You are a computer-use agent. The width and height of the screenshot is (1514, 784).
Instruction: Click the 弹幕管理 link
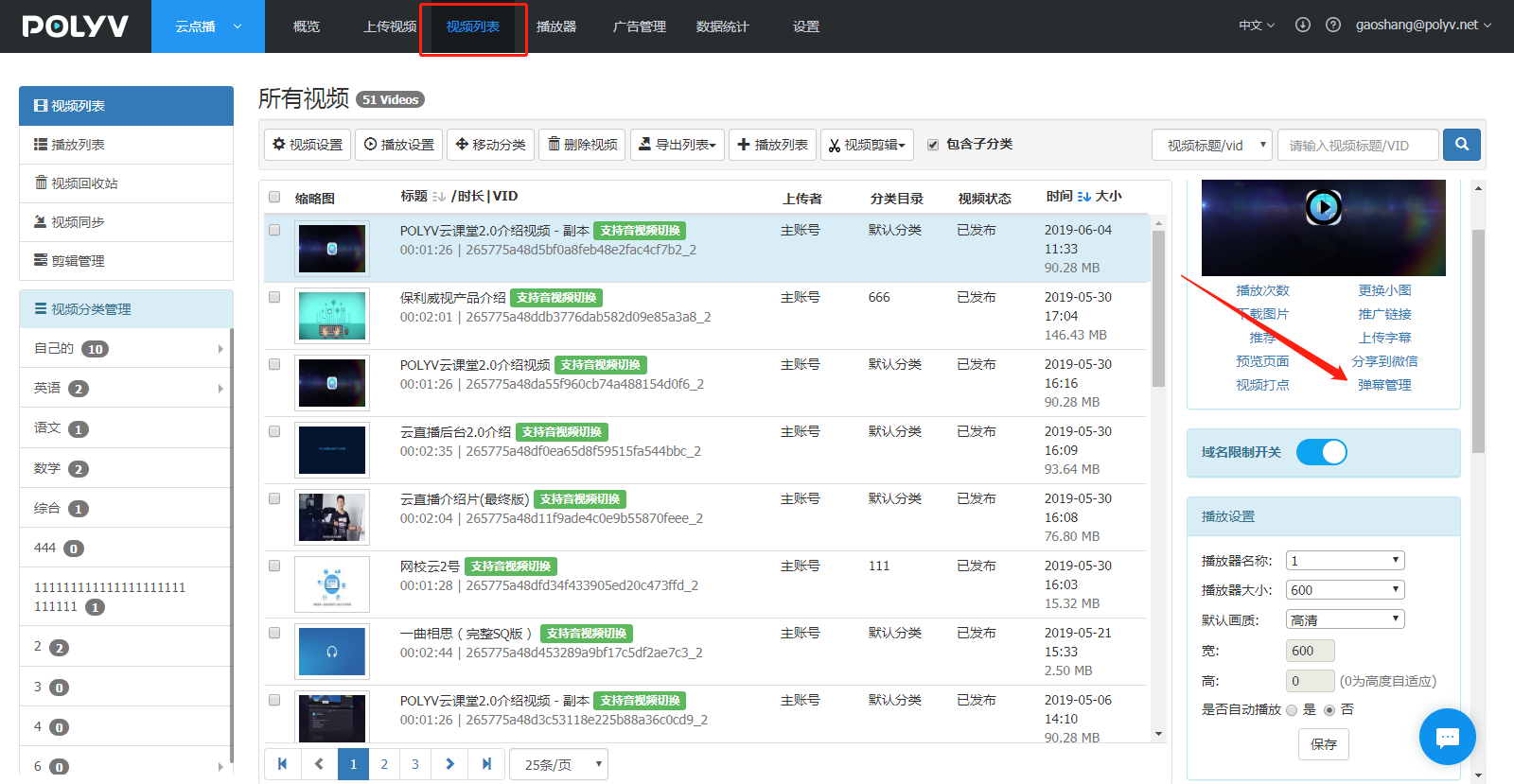tap(1384, 385)
